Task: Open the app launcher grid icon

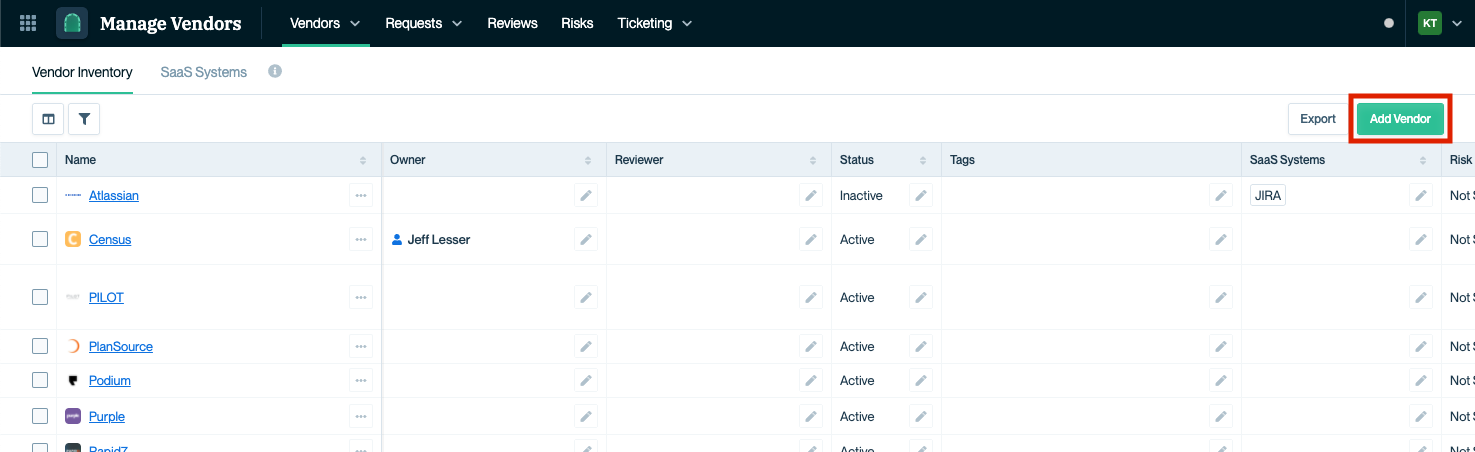Action: coord(28,23)
